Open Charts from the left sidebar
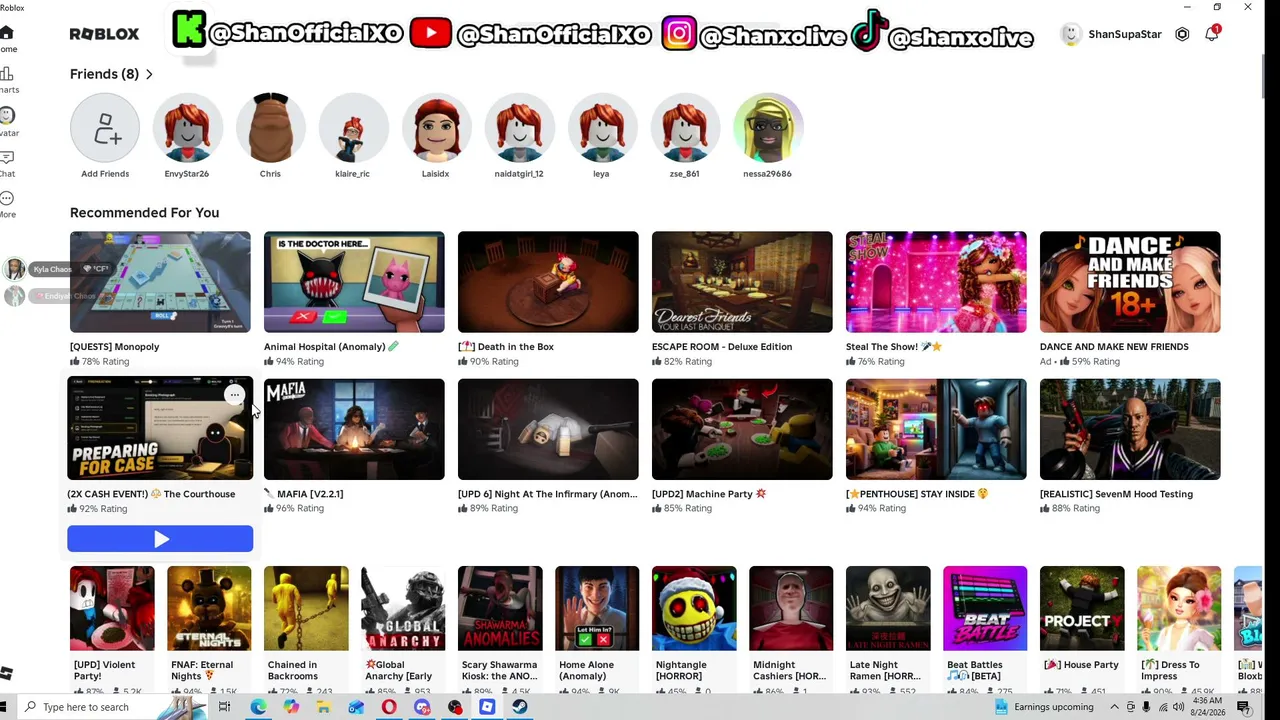 (x=7, y=80)
